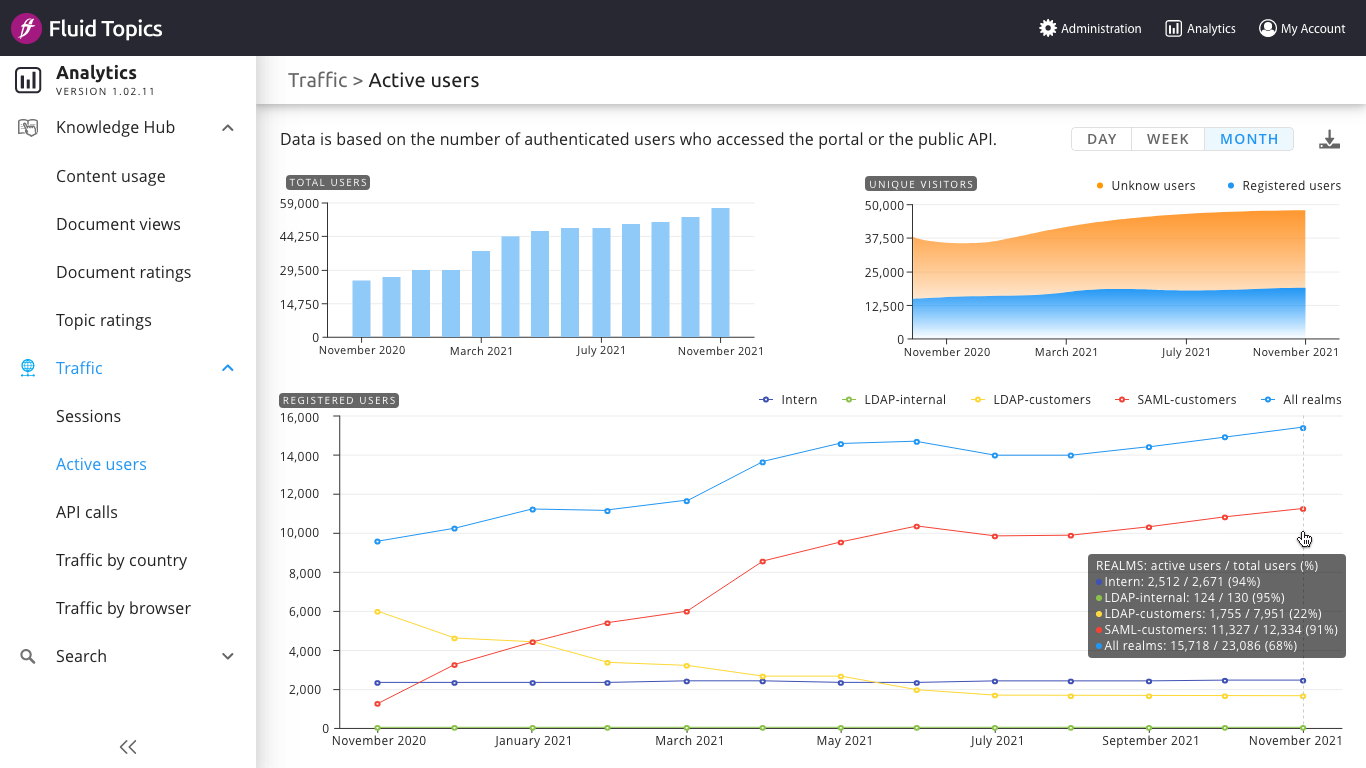
Task: Switch time range to WEEK
Action: pos(1168,139)
